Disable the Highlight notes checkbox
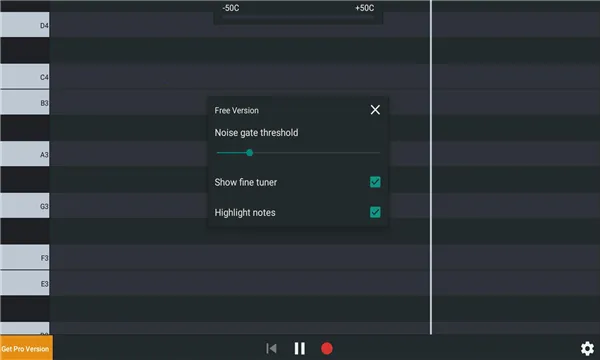 click(375, 212)
